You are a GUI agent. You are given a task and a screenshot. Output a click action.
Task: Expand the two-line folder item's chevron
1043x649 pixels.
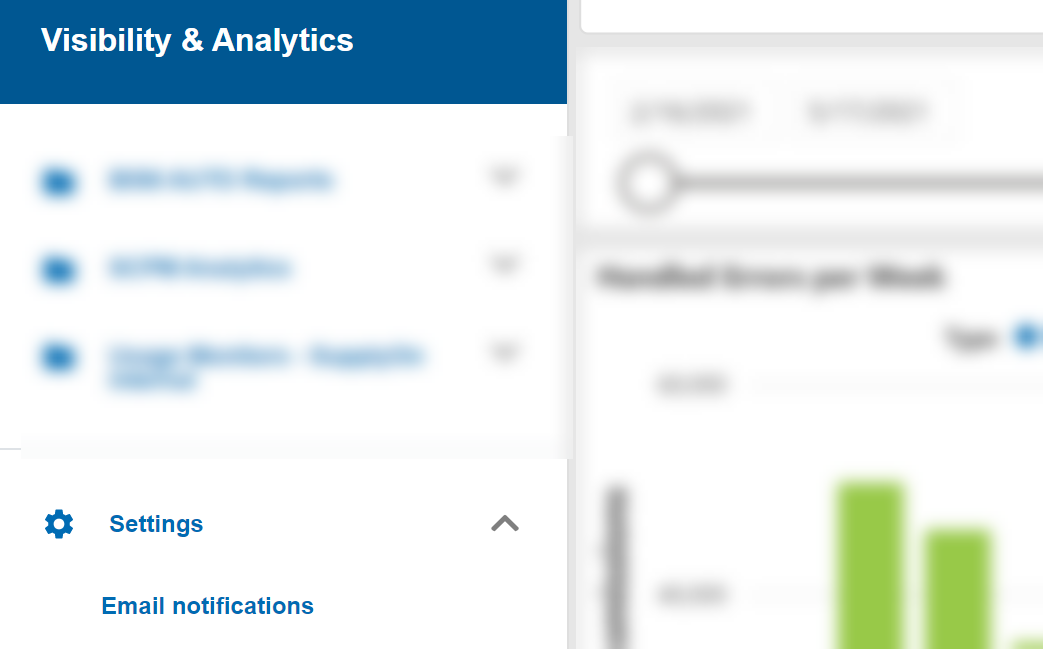pos(504,352)
